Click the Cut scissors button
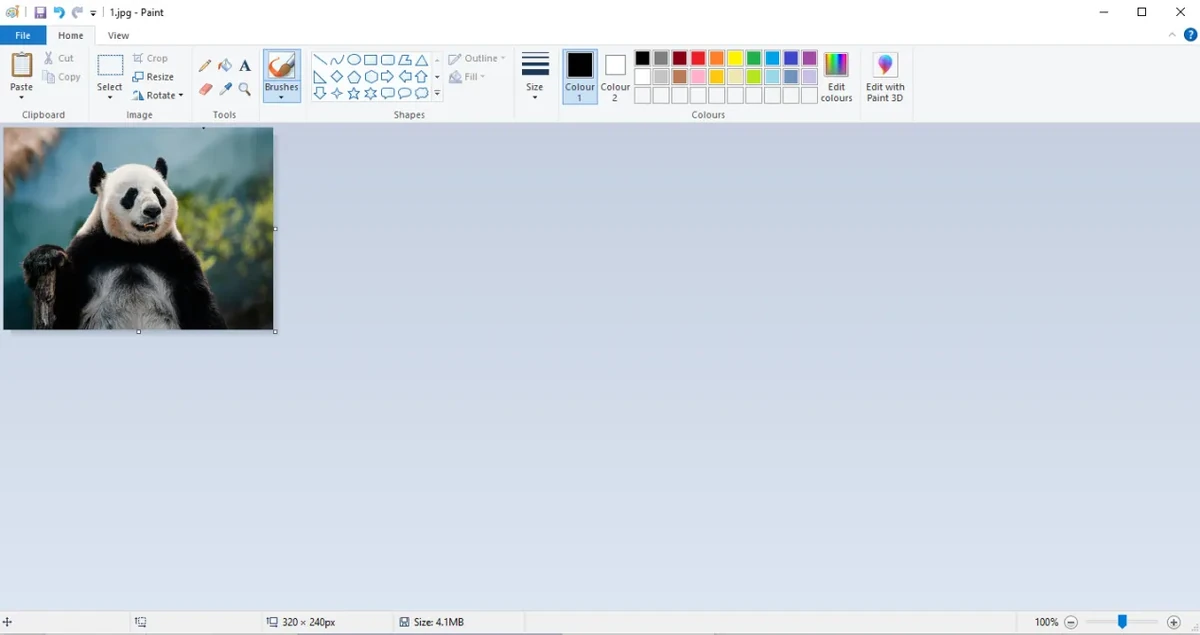 click(59, 58)
